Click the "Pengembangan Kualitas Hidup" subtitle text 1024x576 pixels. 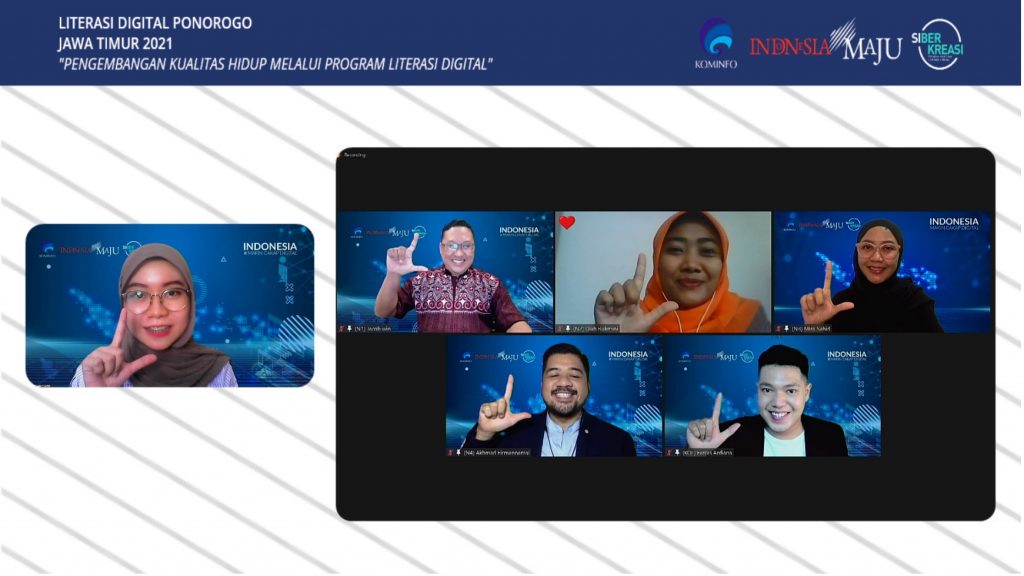[275, 65]
